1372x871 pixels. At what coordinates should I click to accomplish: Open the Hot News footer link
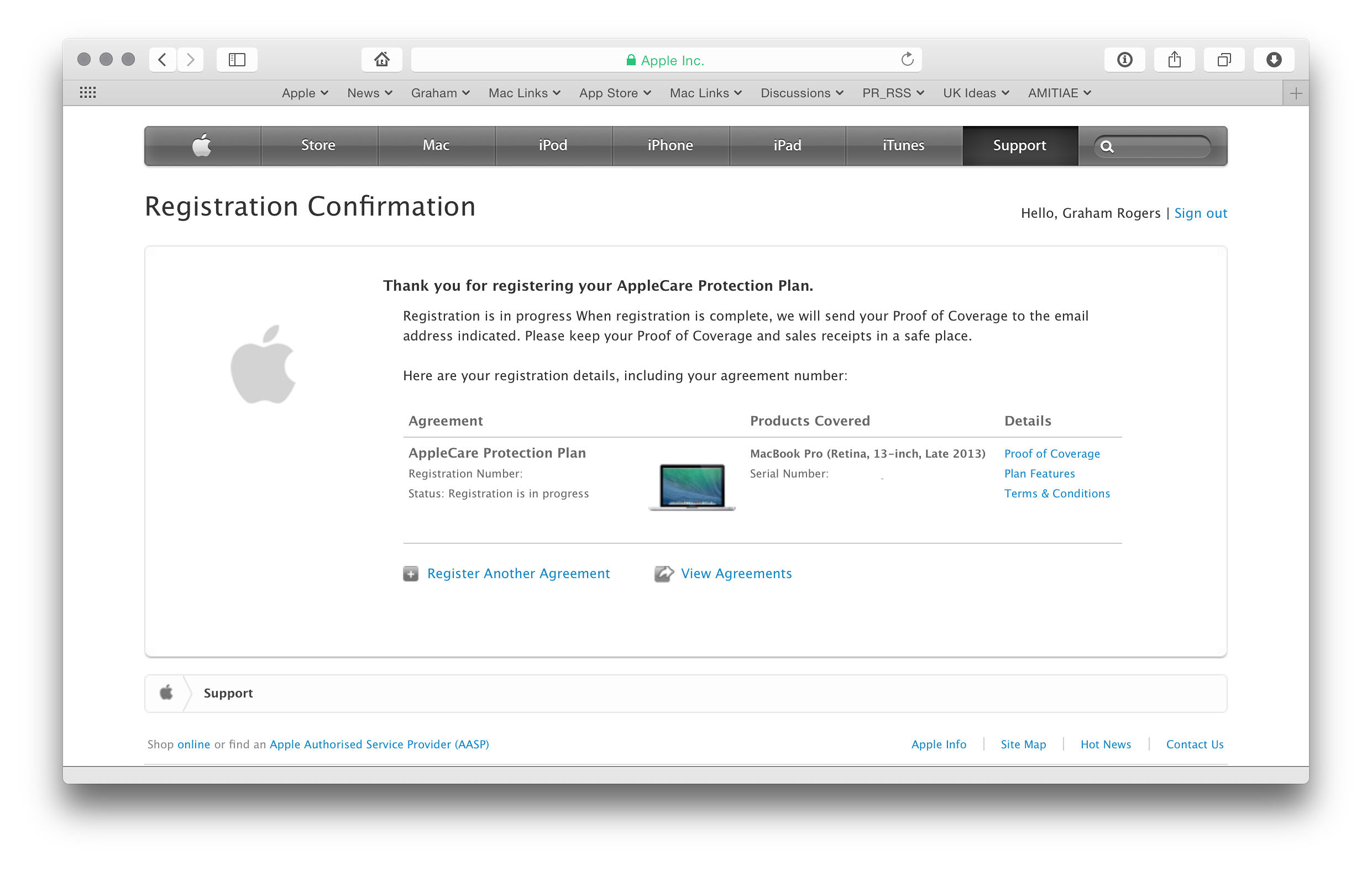click(1106, 744)
